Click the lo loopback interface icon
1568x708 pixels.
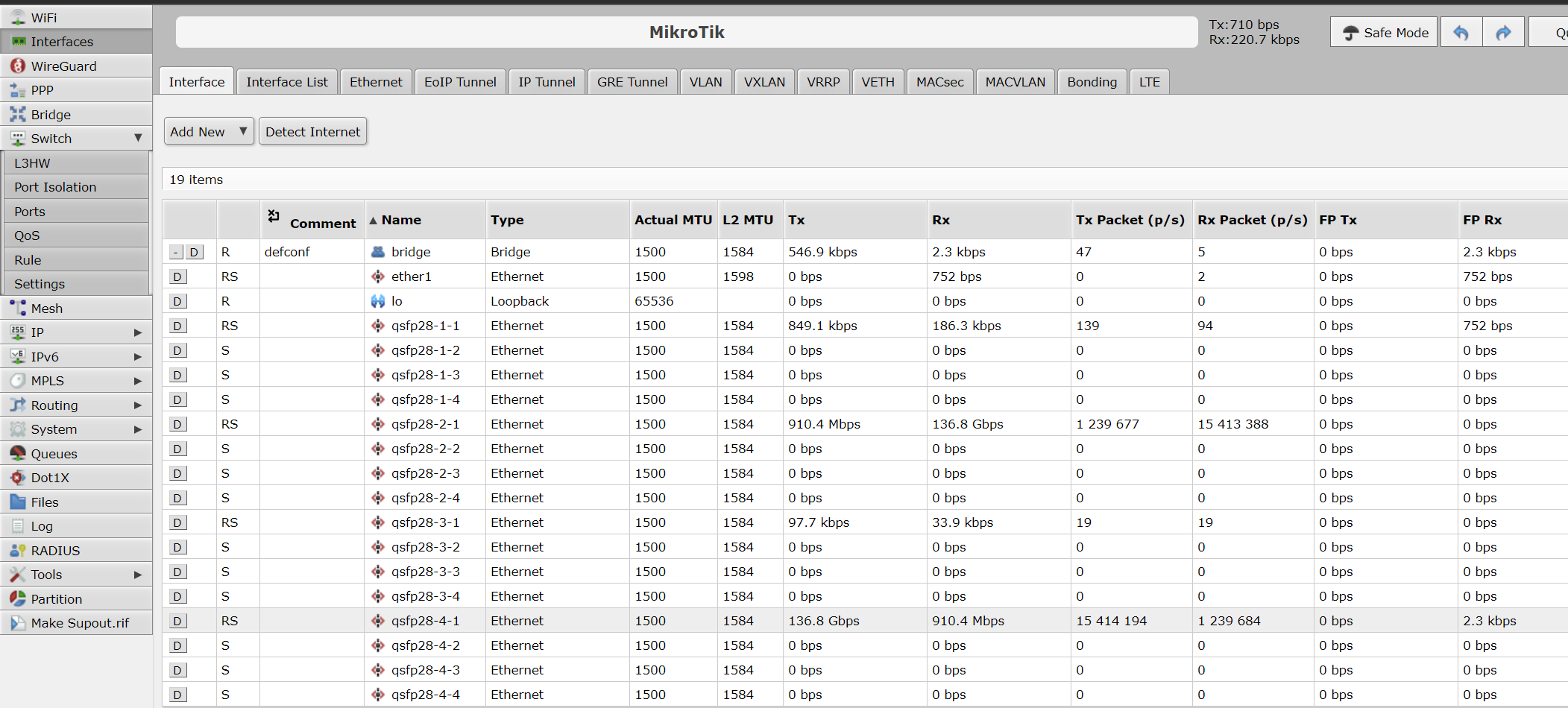coord(378,301)
